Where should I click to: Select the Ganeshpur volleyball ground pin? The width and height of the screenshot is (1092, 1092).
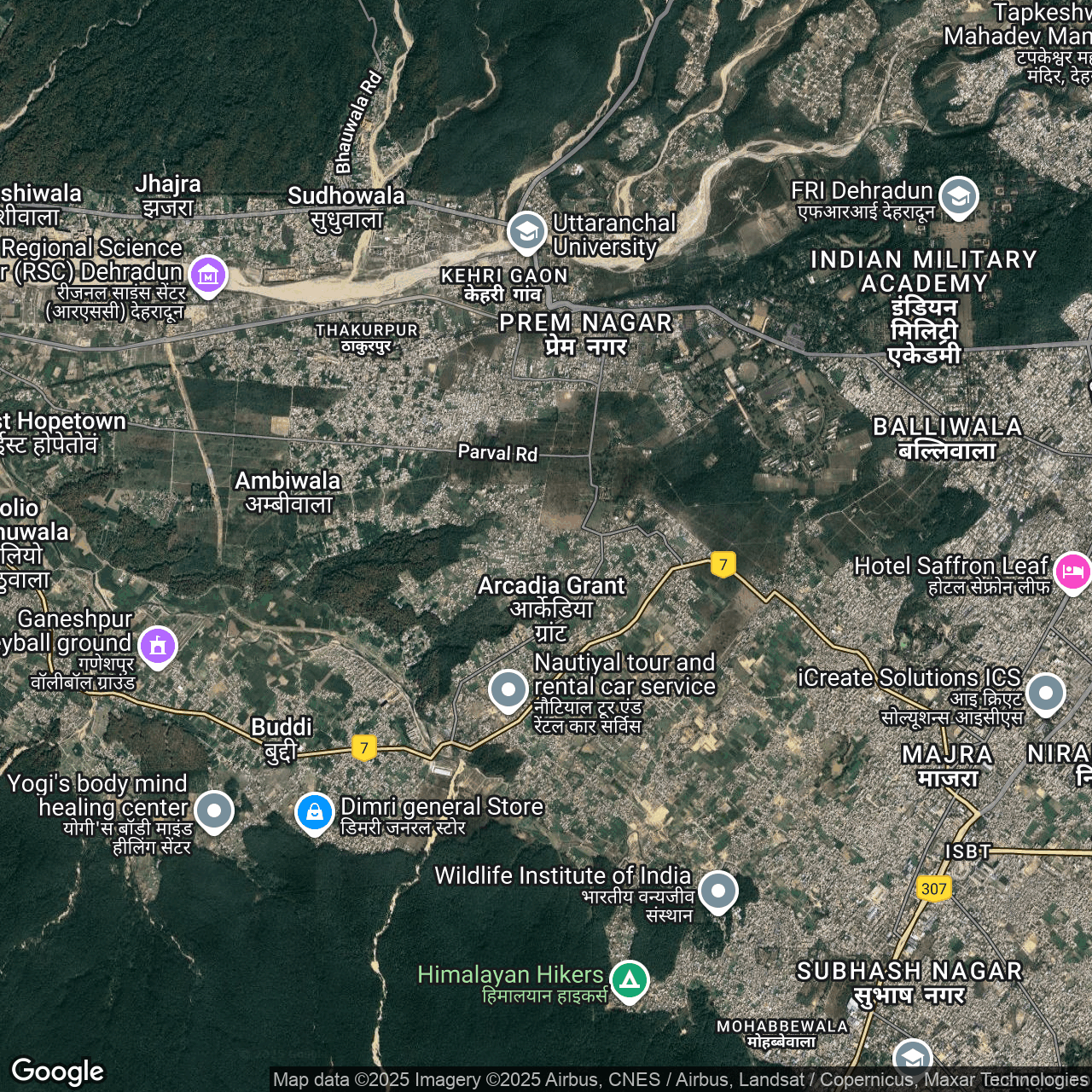click(x=158, y=646)
